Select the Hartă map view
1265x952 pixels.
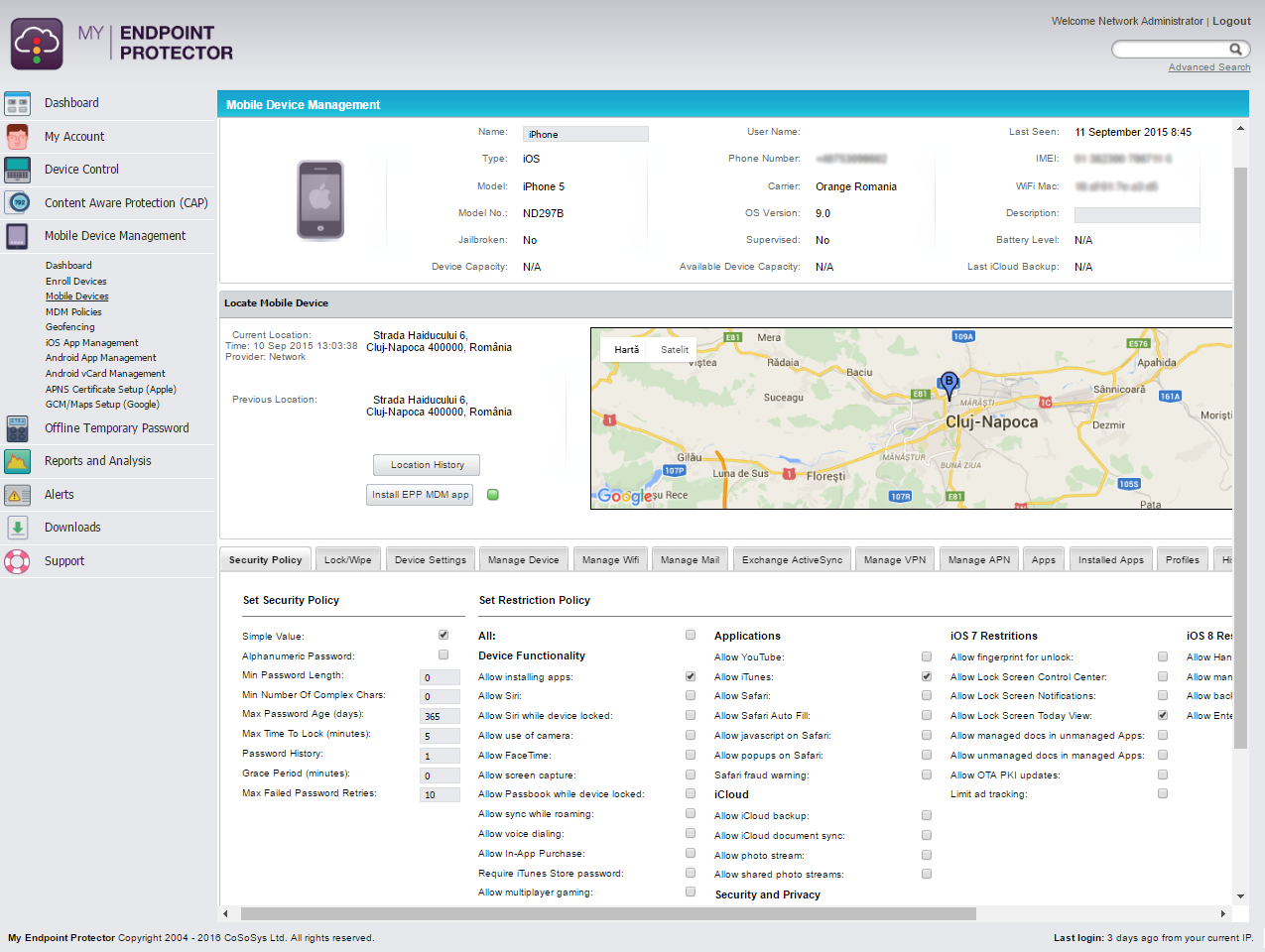(627, 349)
